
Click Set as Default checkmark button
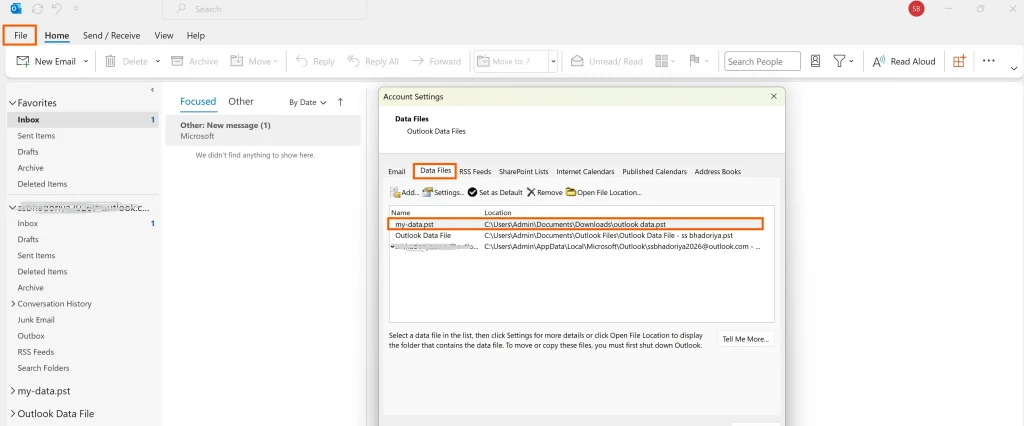pos(495,192)
